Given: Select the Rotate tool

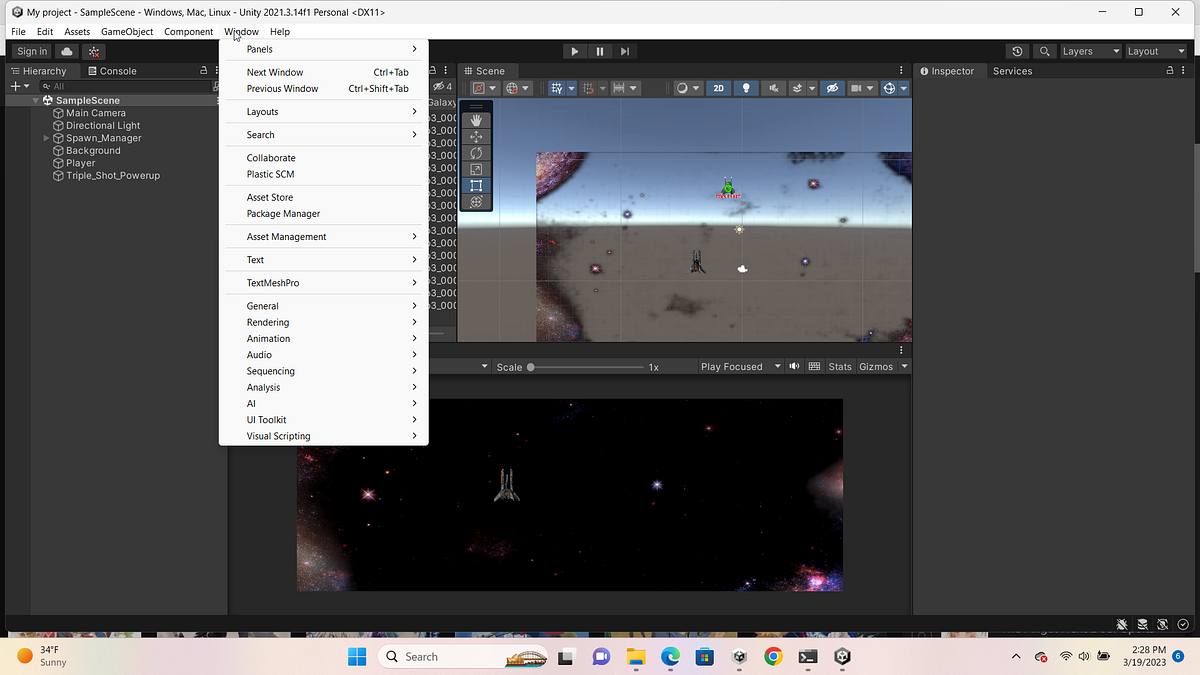Looking at the screenshot, I should [476, 153].
